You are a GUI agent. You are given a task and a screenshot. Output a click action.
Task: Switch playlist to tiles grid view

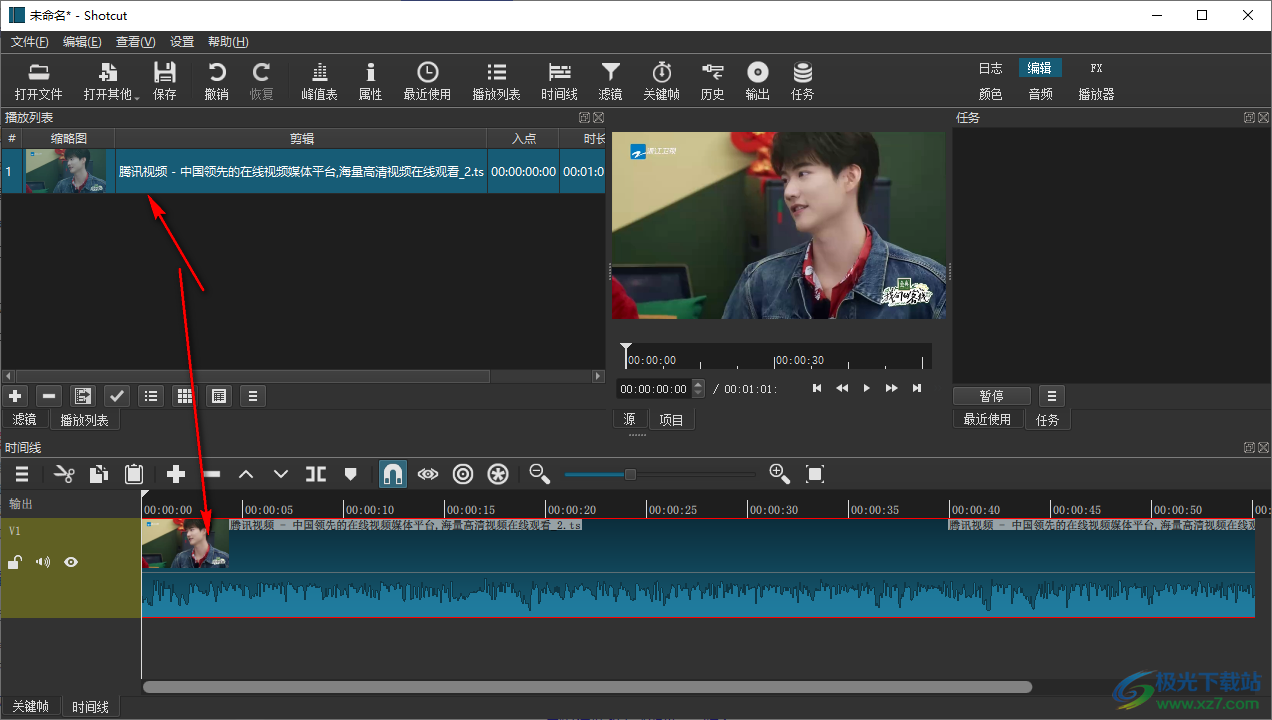pos(185,396)
